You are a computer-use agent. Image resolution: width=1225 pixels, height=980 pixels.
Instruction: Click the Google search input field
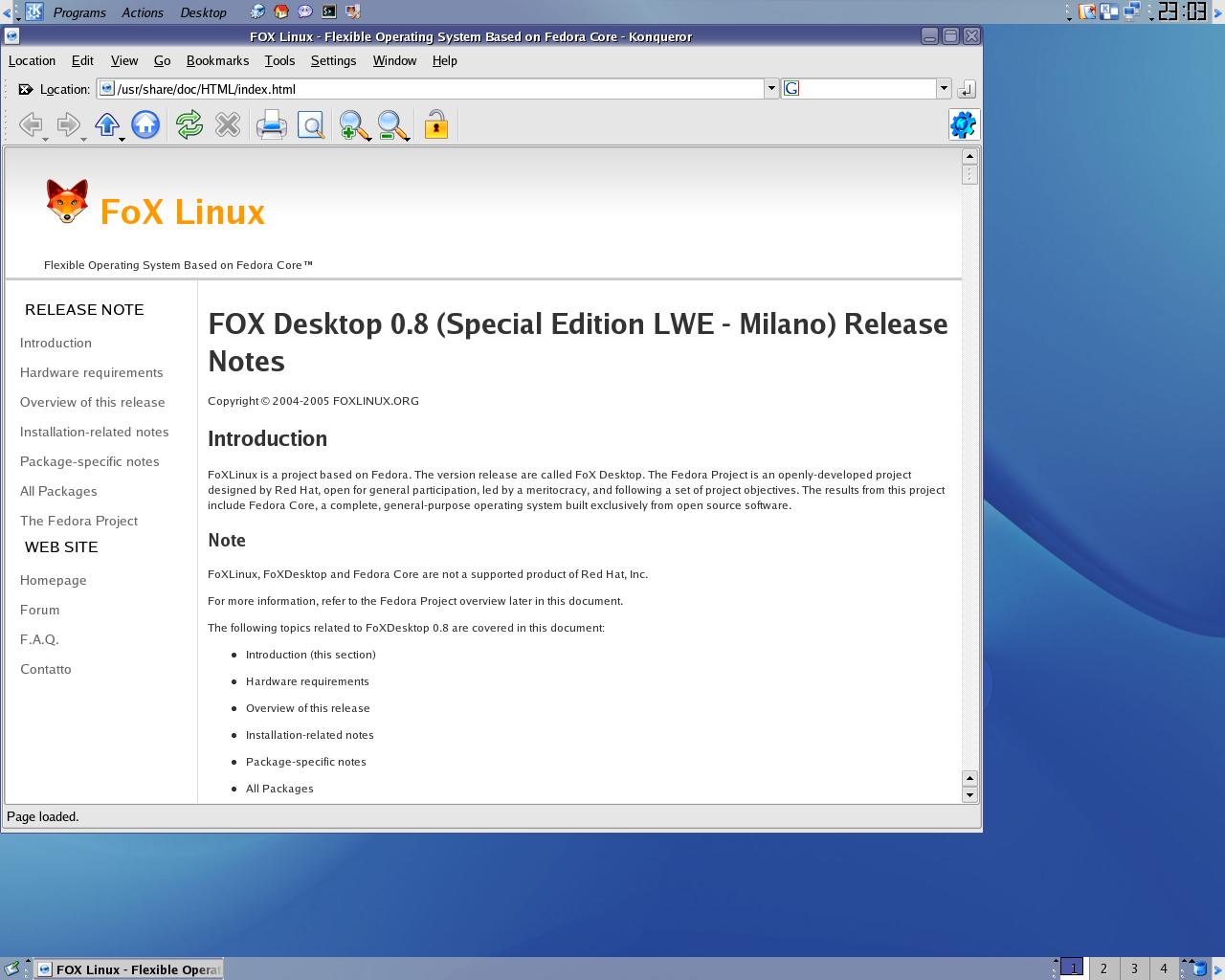coord(867,89)
